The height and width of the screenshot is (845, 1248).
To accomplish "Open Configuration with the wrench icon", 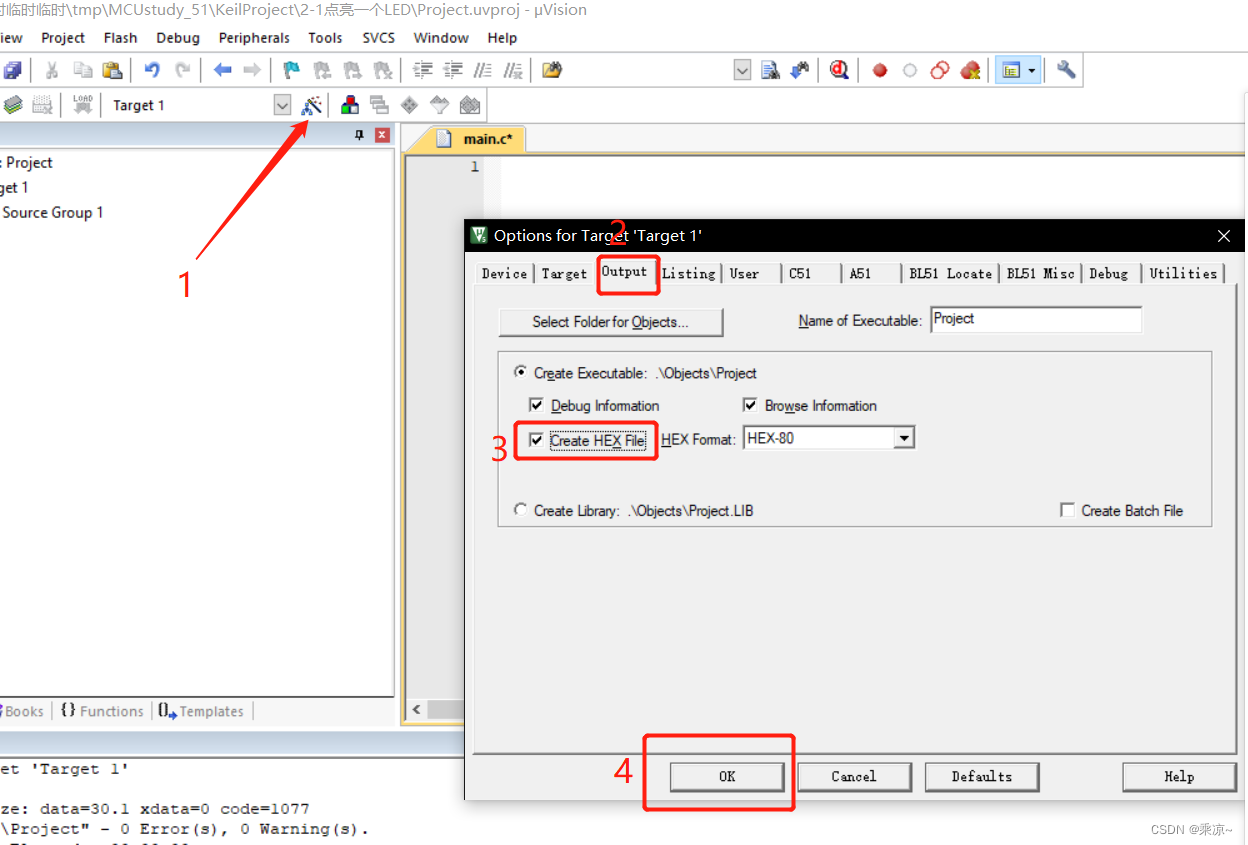I will click(1066, 70).
